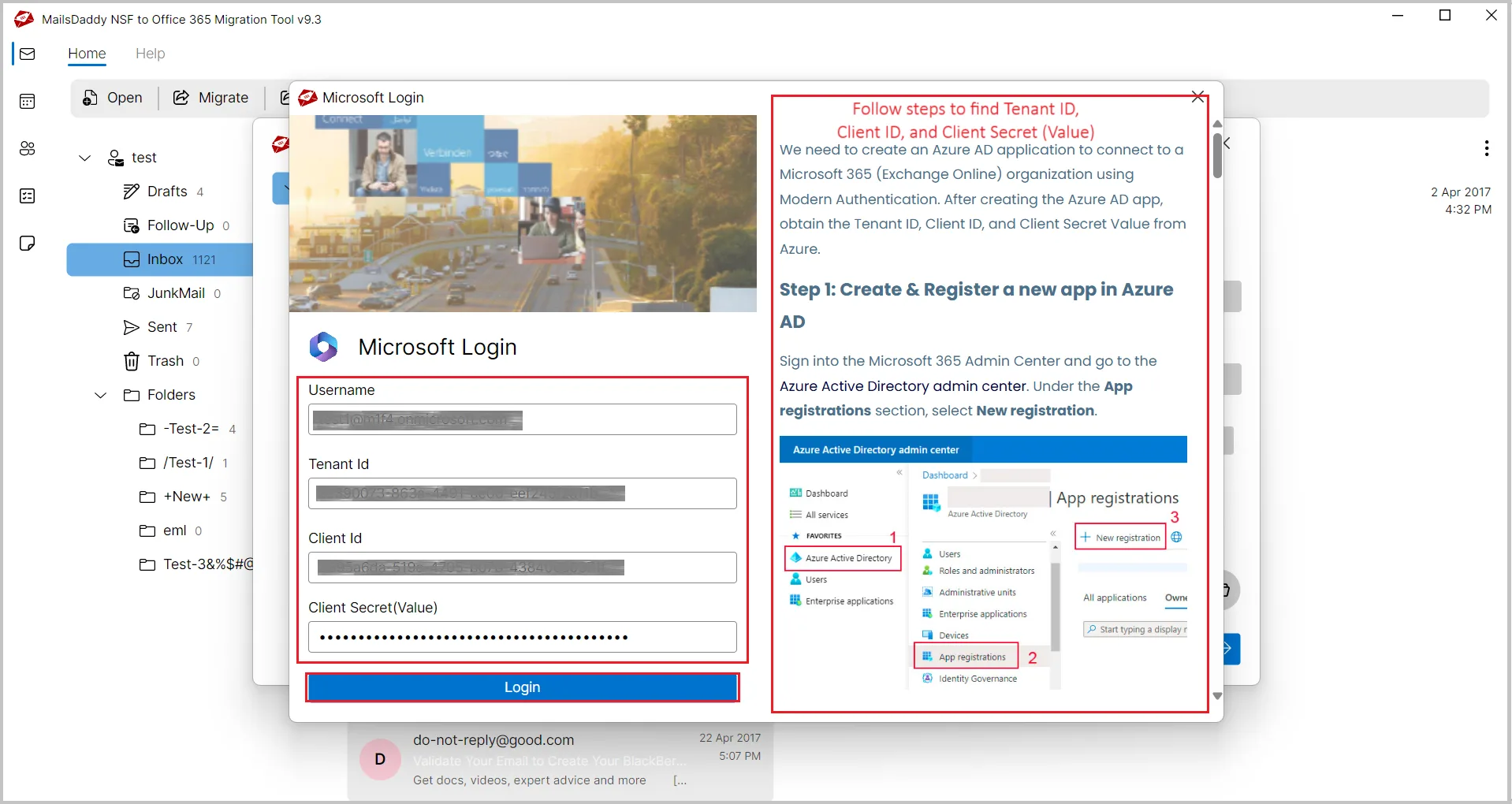Collapse the test mailbox tree
1512x804 pixels.
click(84, 158)
